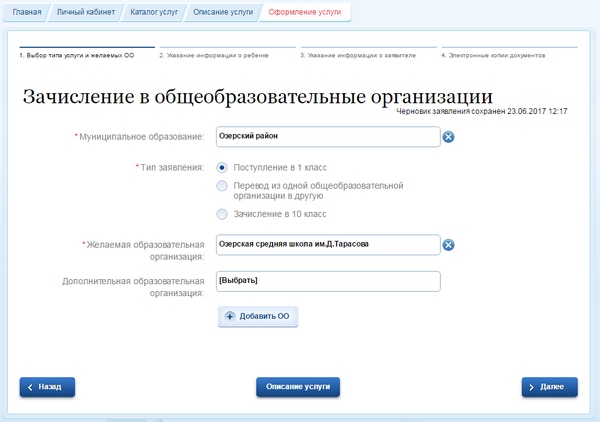Click the Черновик заявления сохранен status text
Image resolution: width=600 pixels, height=422 pixels.
pyautogui.click(x=482, y=111)
